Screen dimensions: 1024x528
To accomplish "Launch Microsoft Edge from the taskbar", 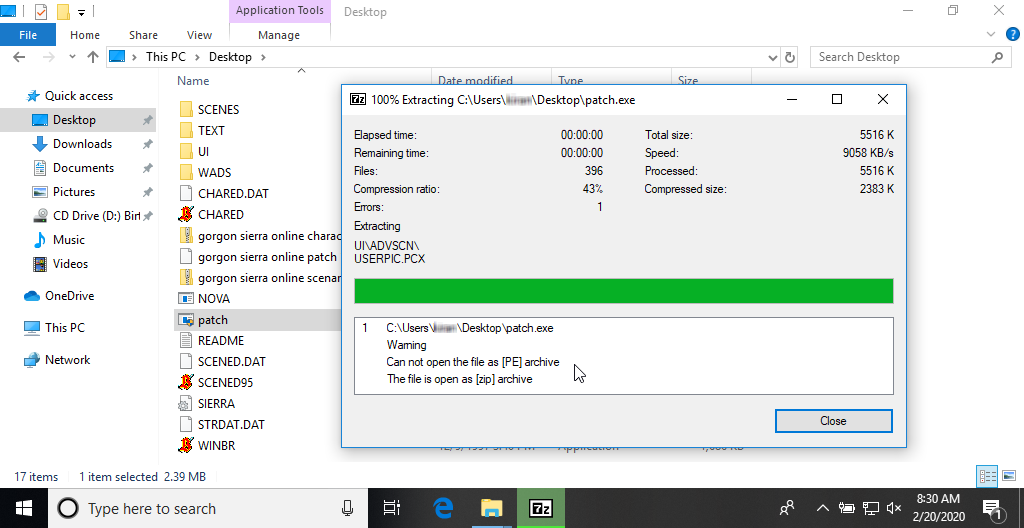I will click(444, 508).
